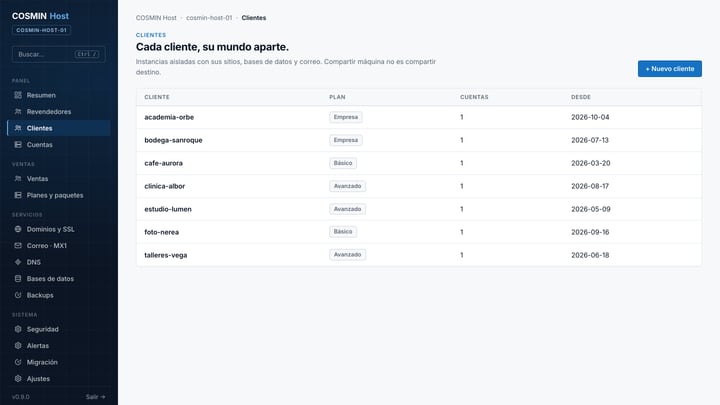Click date 2026-03-20

pyautogui.click(x=591, y=163)
